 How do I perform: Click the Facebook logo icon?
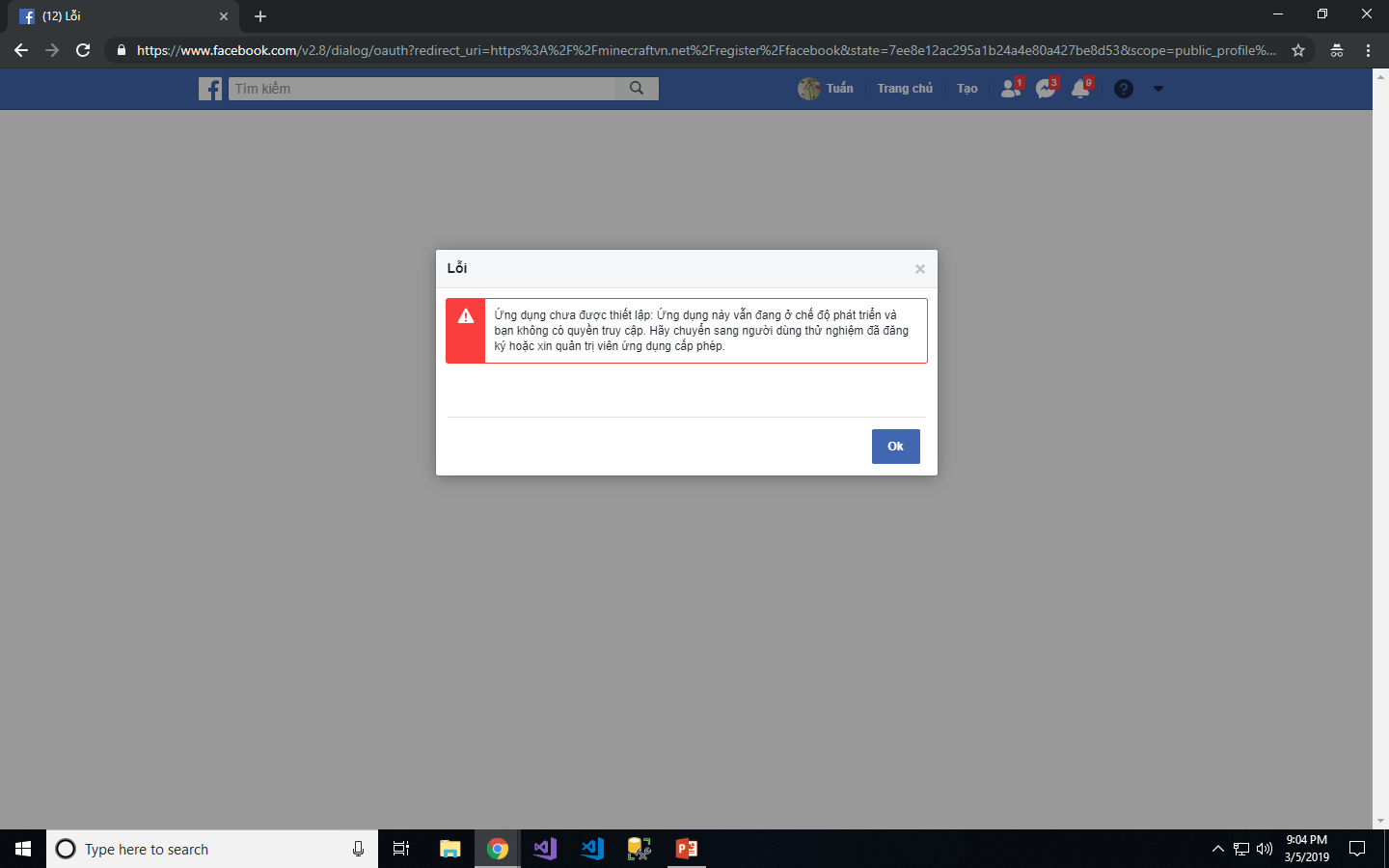tap(210, 89)
